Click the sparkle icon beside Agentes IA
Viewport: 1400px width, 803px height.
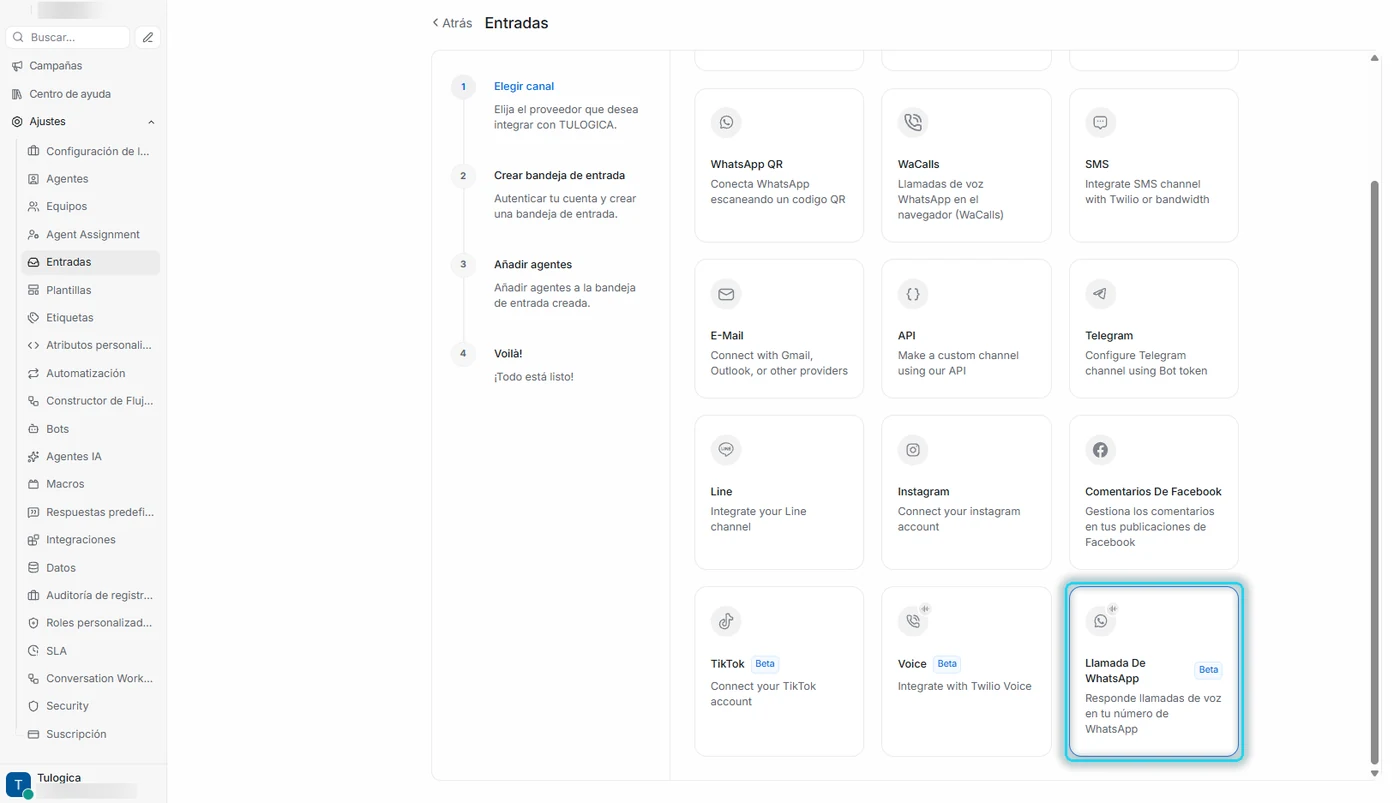point(34,456)
